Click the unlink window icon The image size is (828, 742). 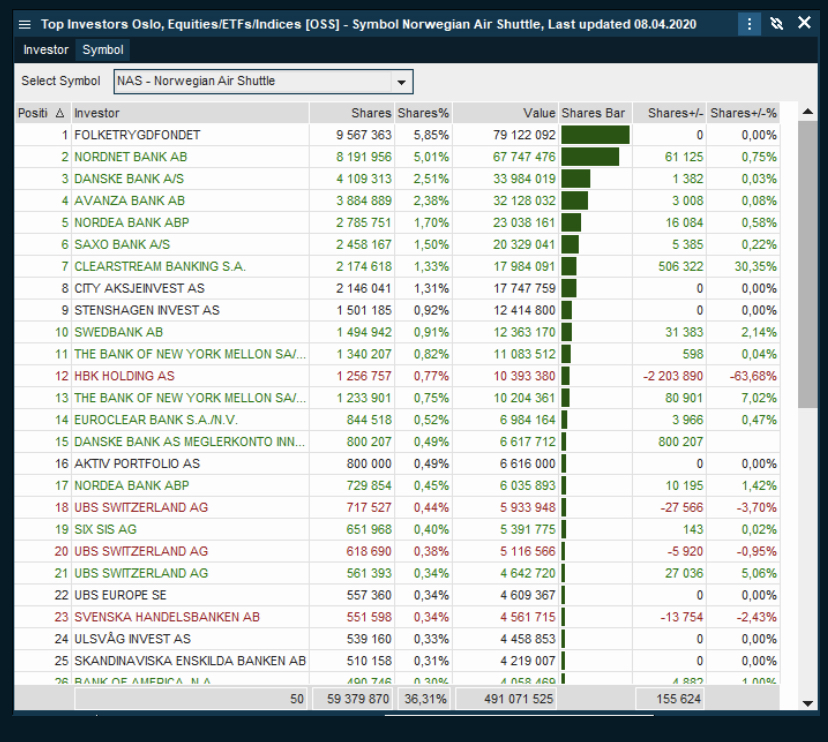tap(776, 24)
